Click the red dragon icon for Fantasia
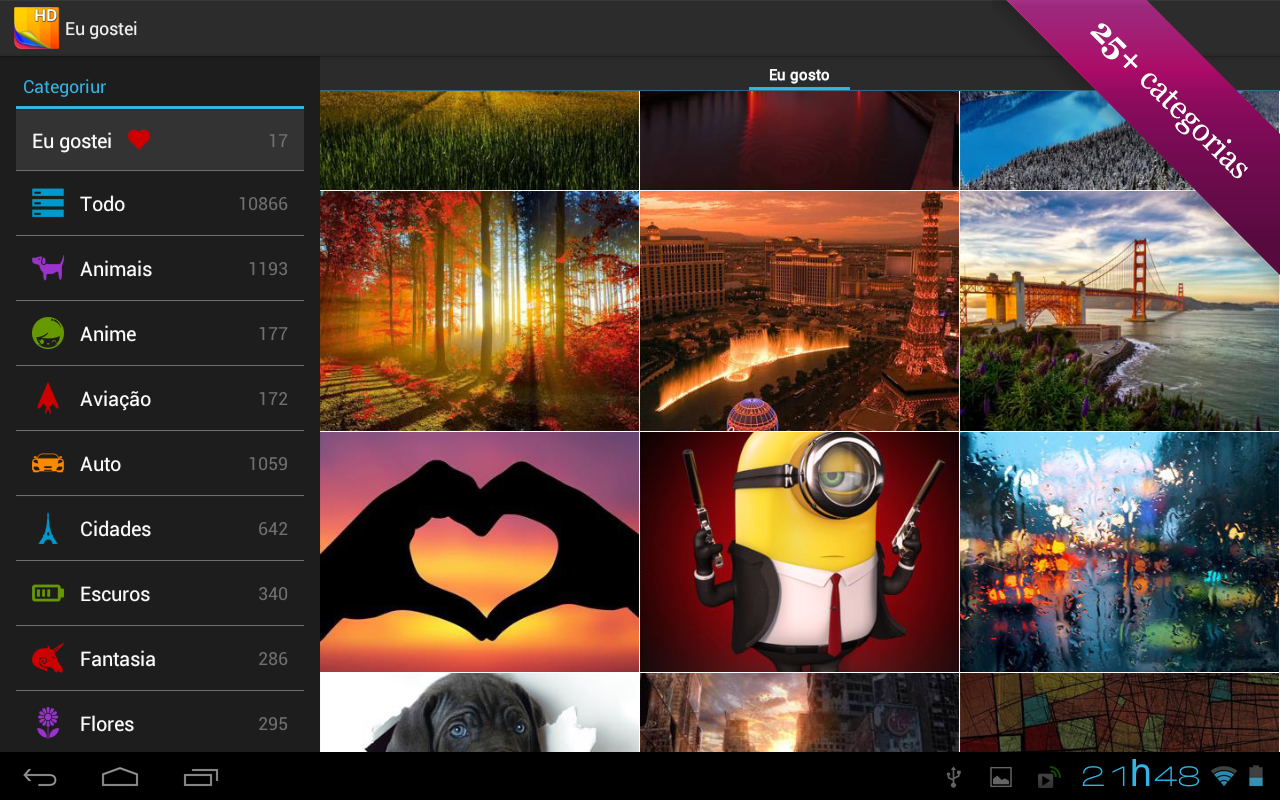The height and width of the screenshot is (800, 1280). click(x=48, y=658)
